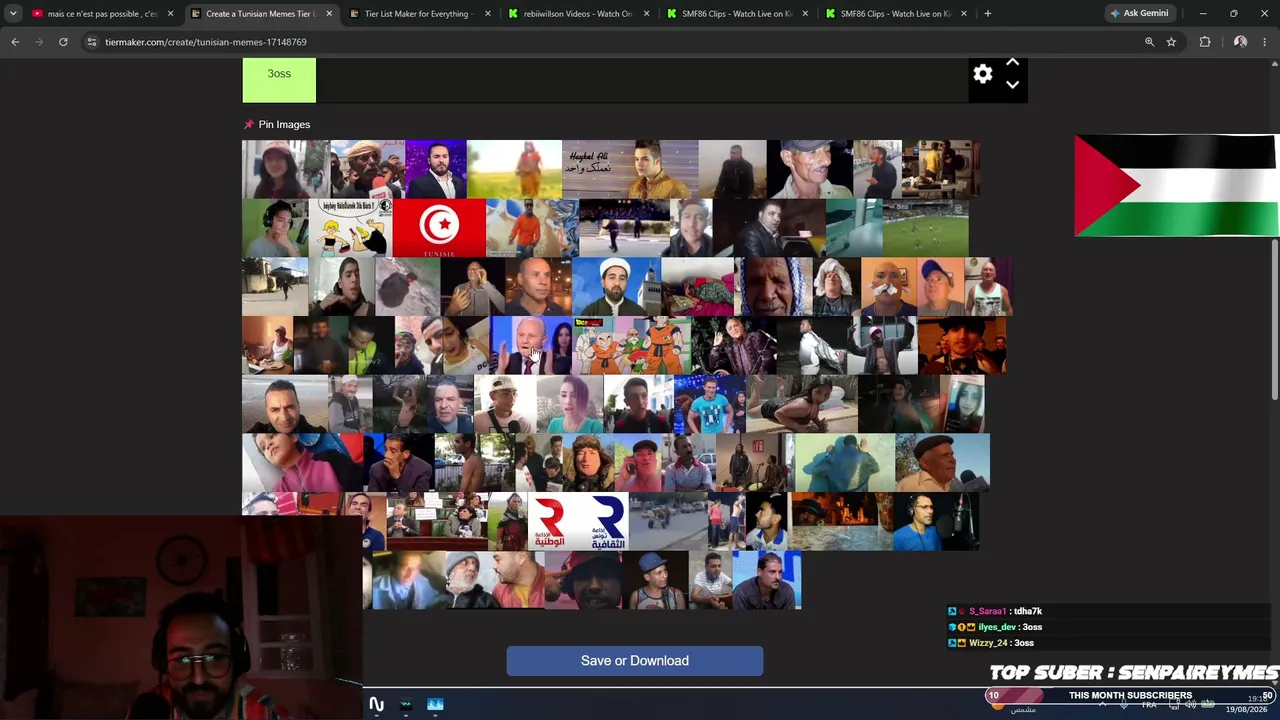Expand the tab search dropdown
Screen dimensions: 1280x720
(x=13, y=14)
